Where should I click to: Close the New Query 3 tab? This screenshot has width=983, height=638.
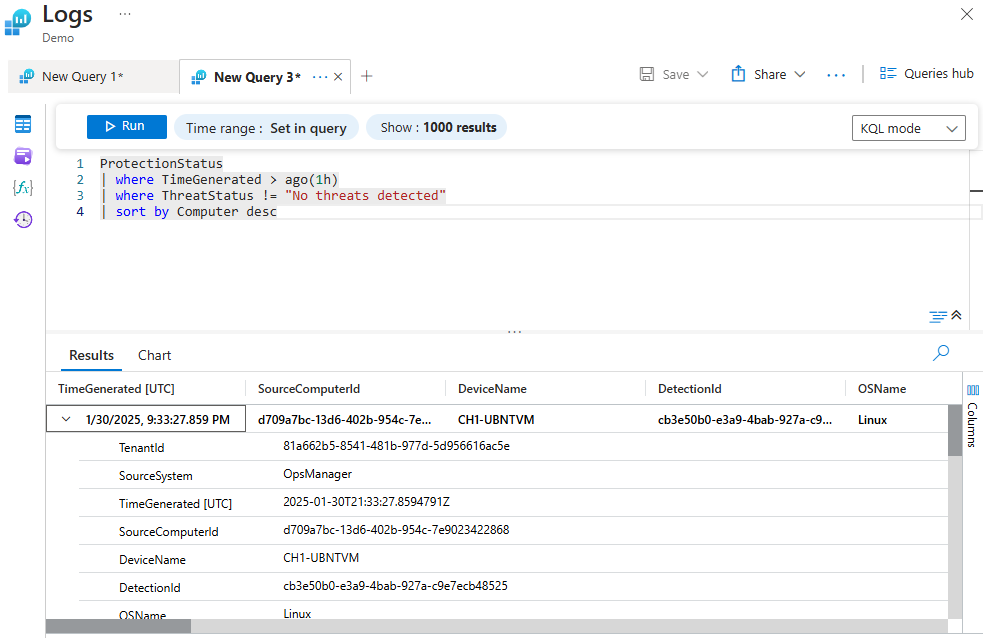[x=338, y=76]
